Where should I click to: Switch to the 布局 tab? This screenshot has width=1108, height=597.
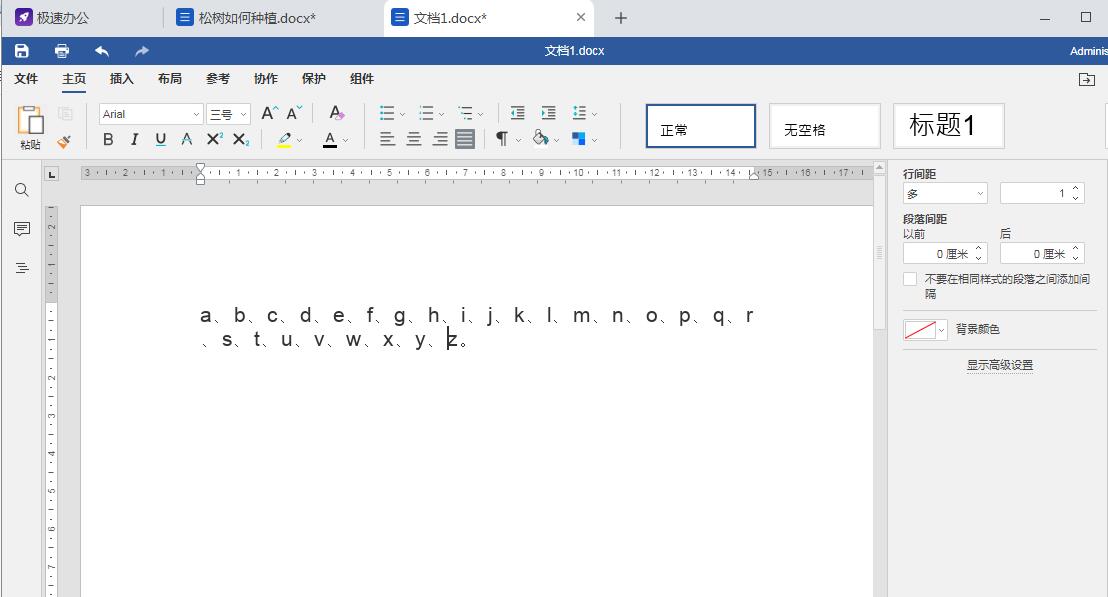point(170,79)
